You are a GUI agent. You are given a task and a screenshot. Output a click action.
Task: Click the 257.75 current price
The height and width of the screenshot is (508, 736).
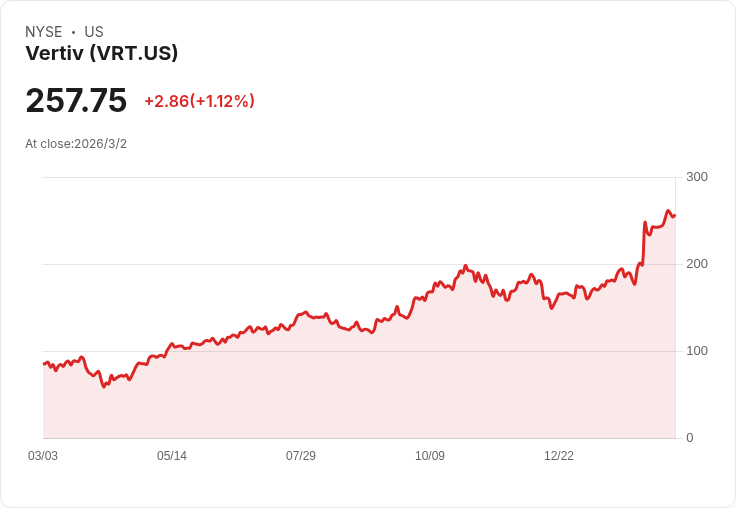coord(76,101)
